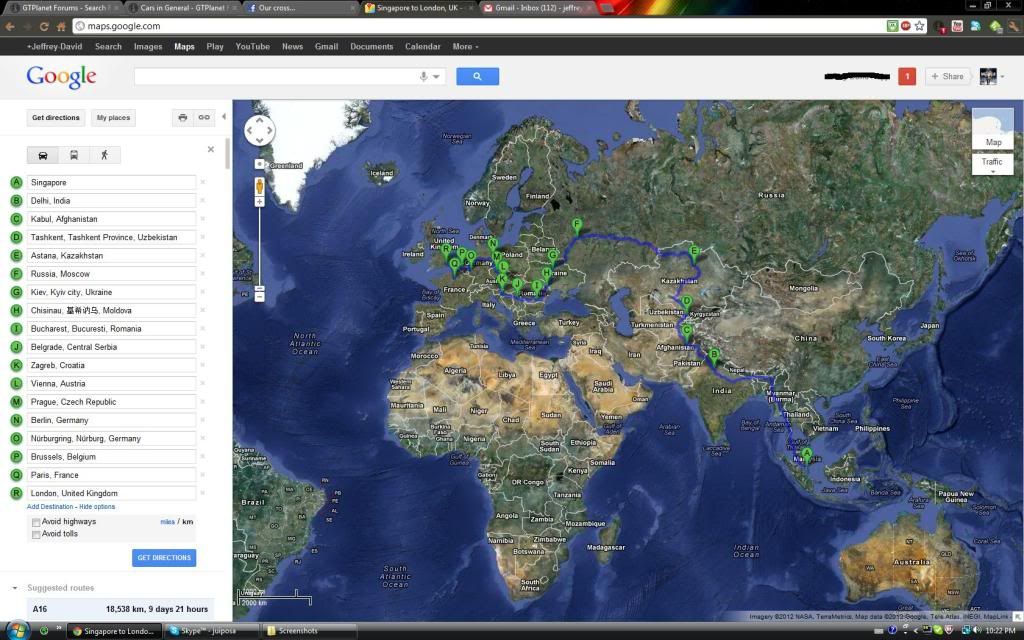
Task: Switch distance units to miles
Action: point(167,522)
